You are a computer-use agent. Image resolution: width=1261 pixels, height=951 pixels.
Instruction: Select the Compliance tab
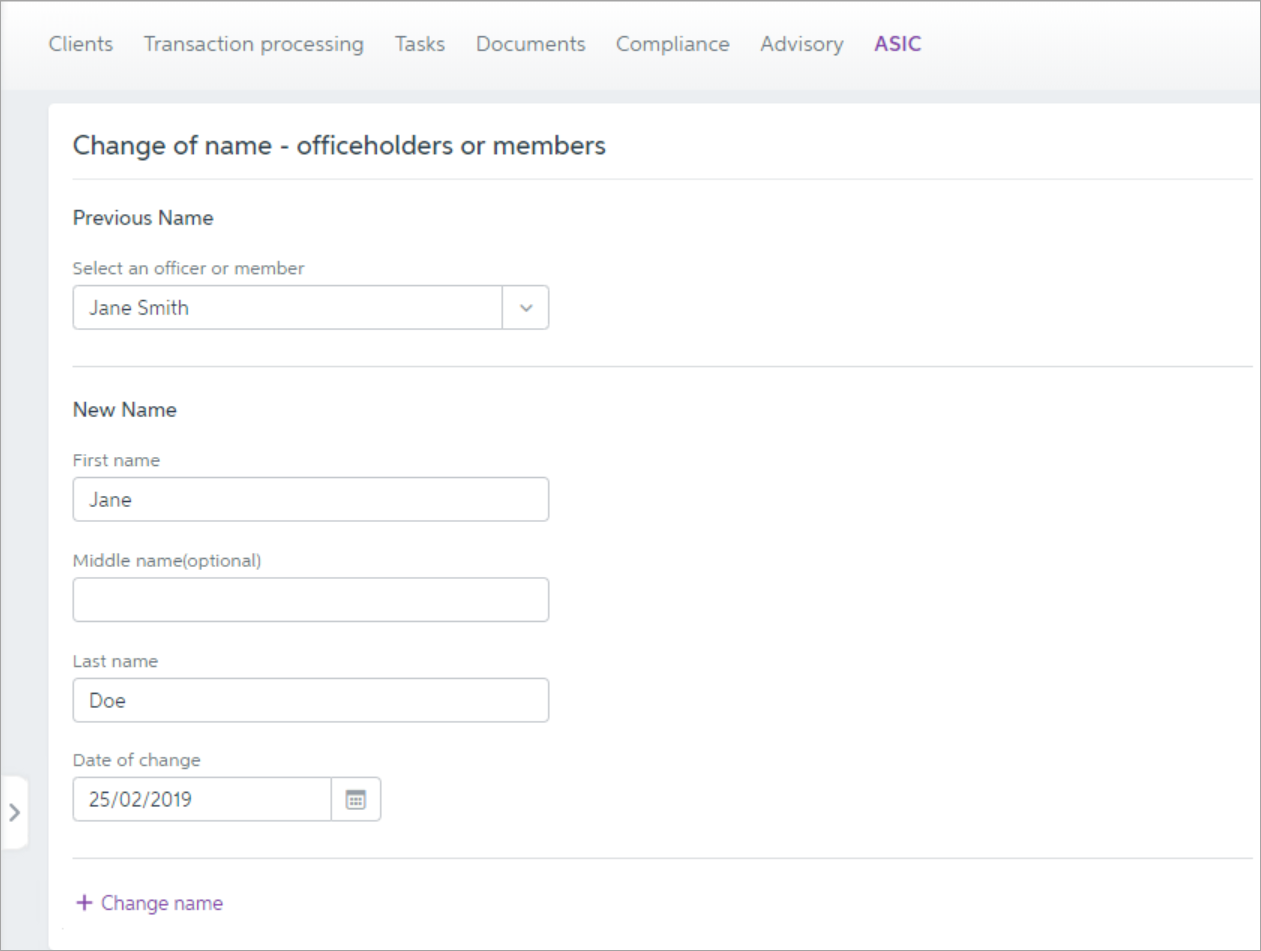coord(672,44)
